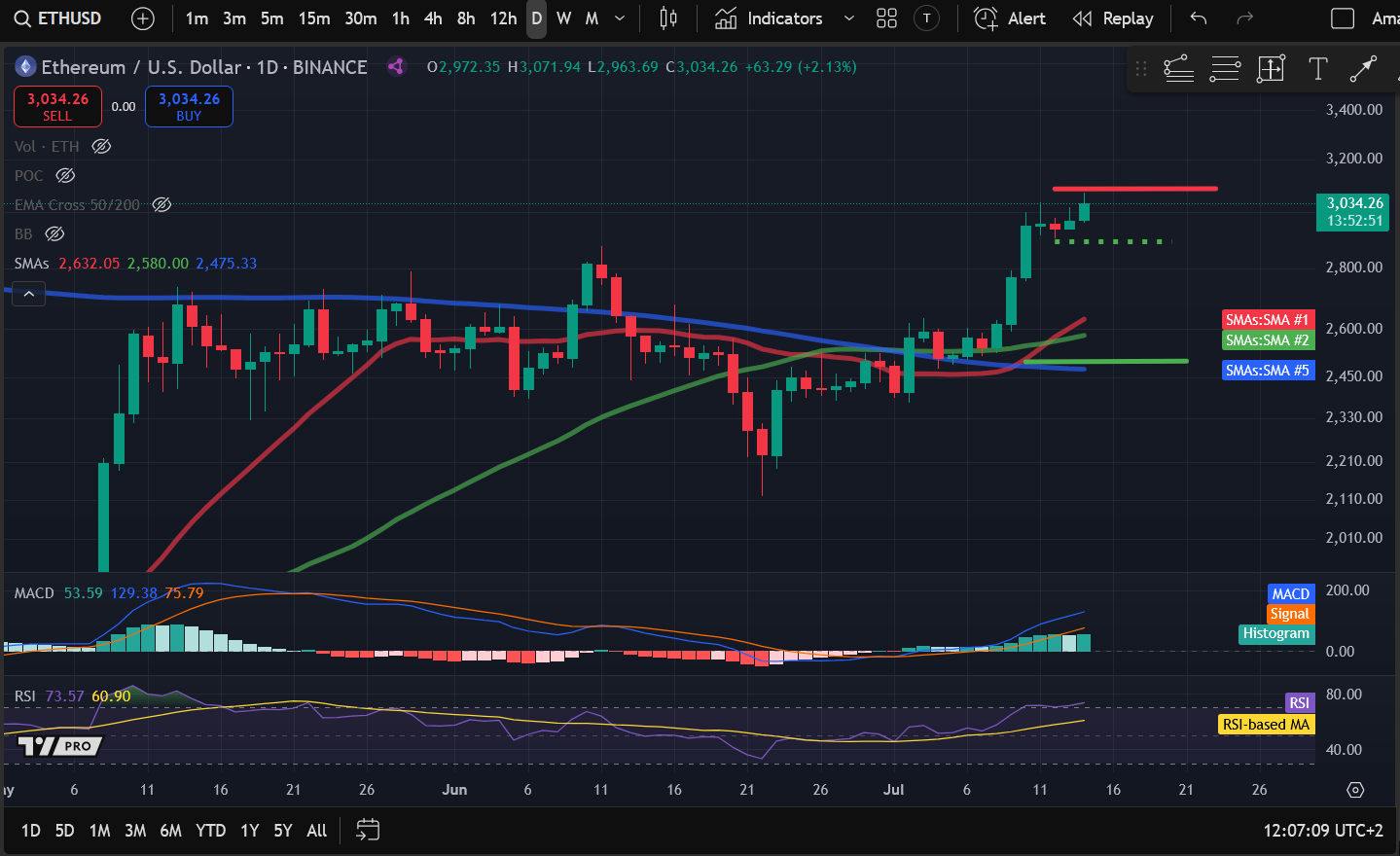
Task: Click the green dotted support line
Action: point(1113,241)
